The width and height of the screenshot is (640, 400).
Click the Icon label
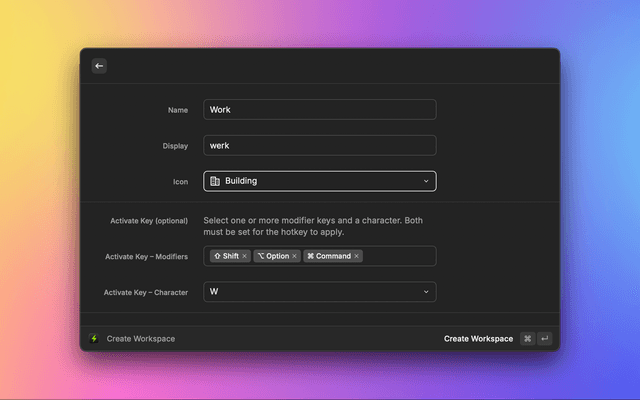click(180, 182)
